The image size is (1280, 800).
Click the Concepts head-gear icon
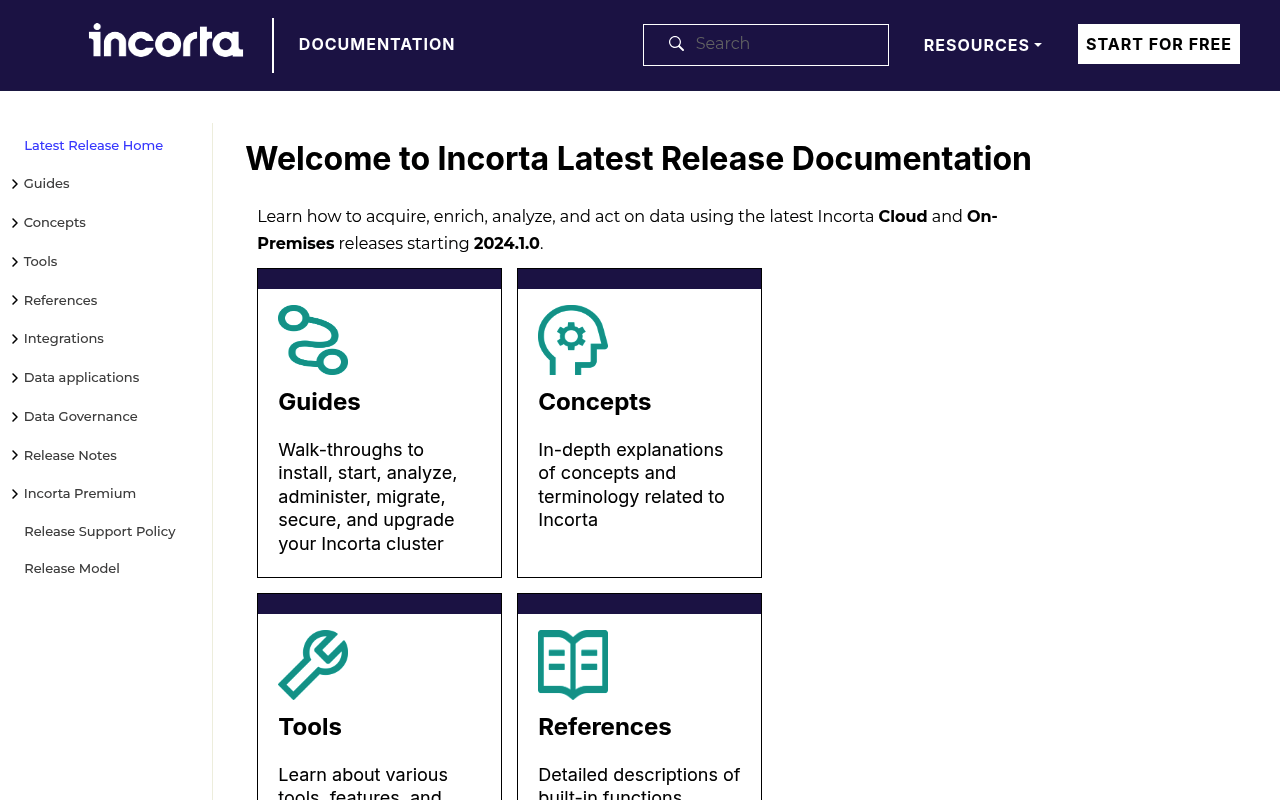573,340
